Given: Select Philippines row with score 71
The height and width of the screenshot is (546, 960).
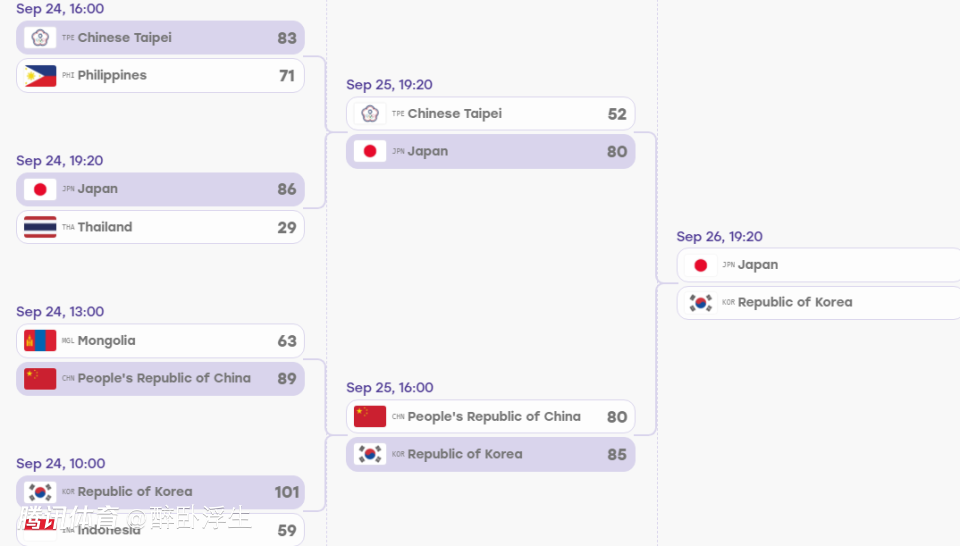Looking at the screenshot, I should (160, 76).
